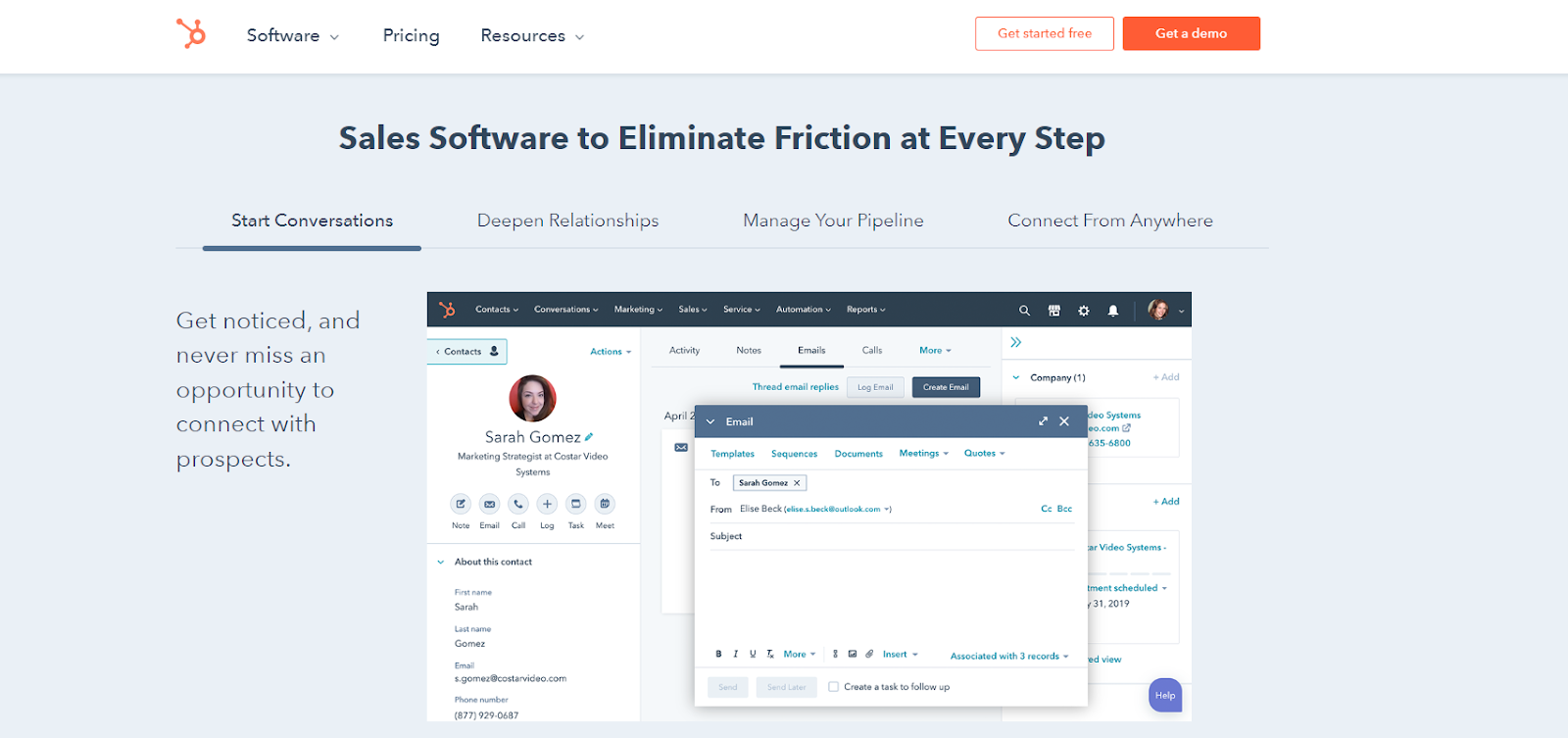Open the Software dropdown in site header
1568x738 pixels.
(293, 35)
